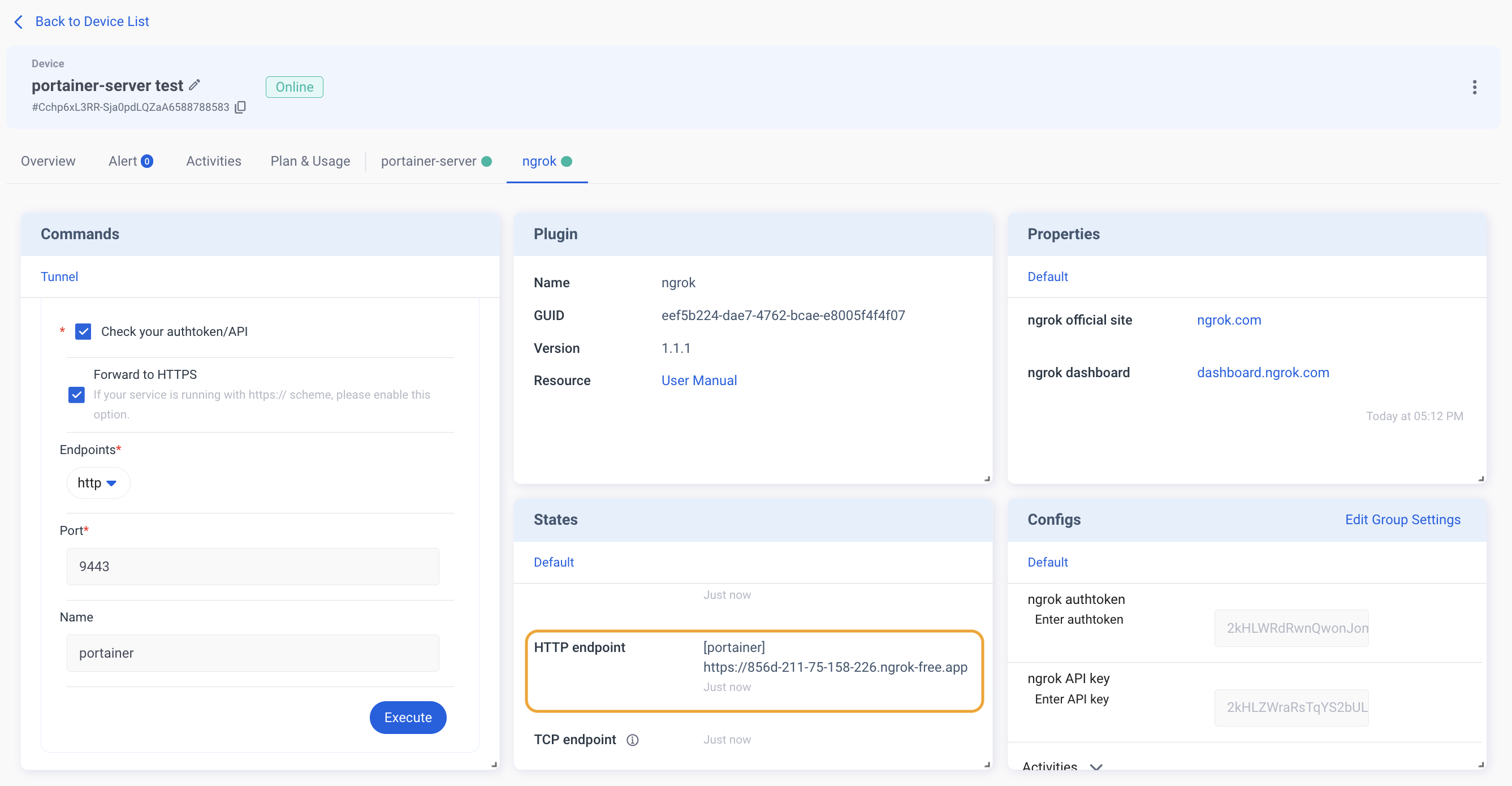Switch to the Overview tab
This screenshot has height=786, width=1512.
tap(48, 161)
